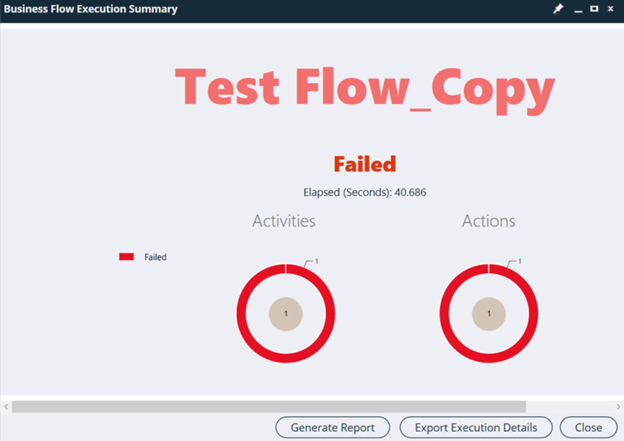Image resolution: width=624 pixels, height=441 pixels.
Task: Click the right scroll arrow
Action: pos(617,407)
